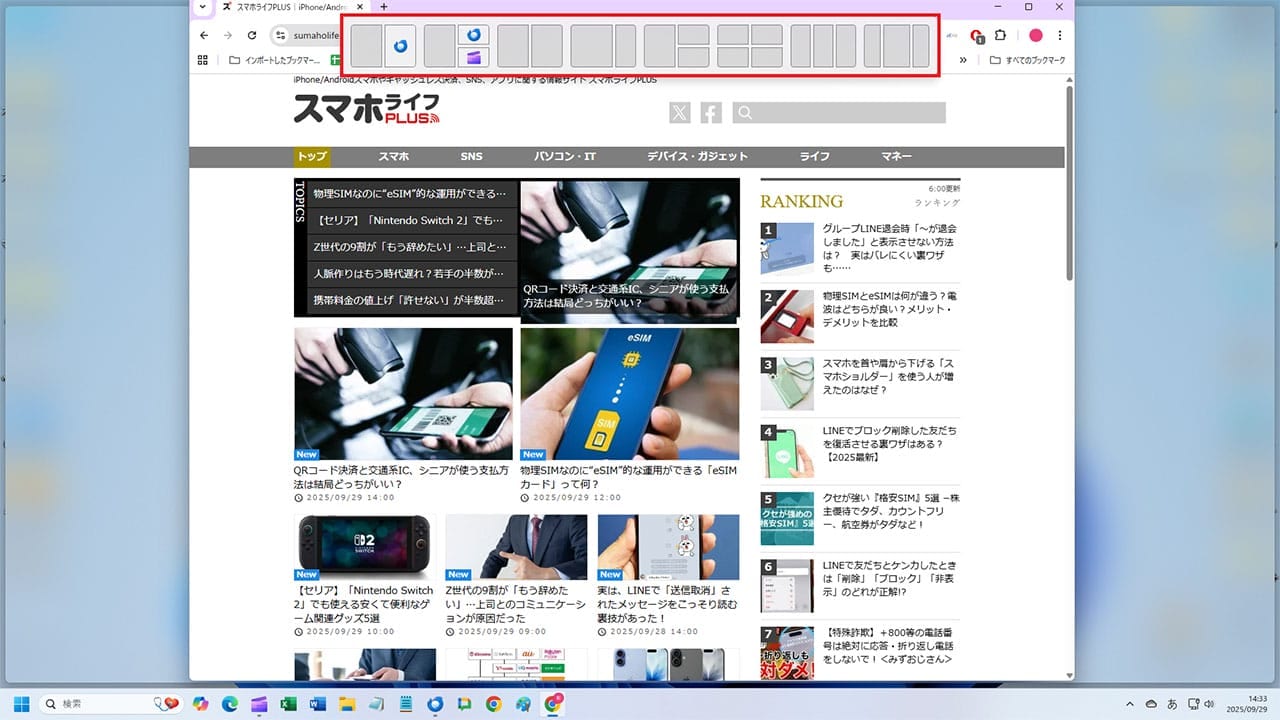
Task: Open the デバイス・ガジェット category
Action: pos(697,157)
